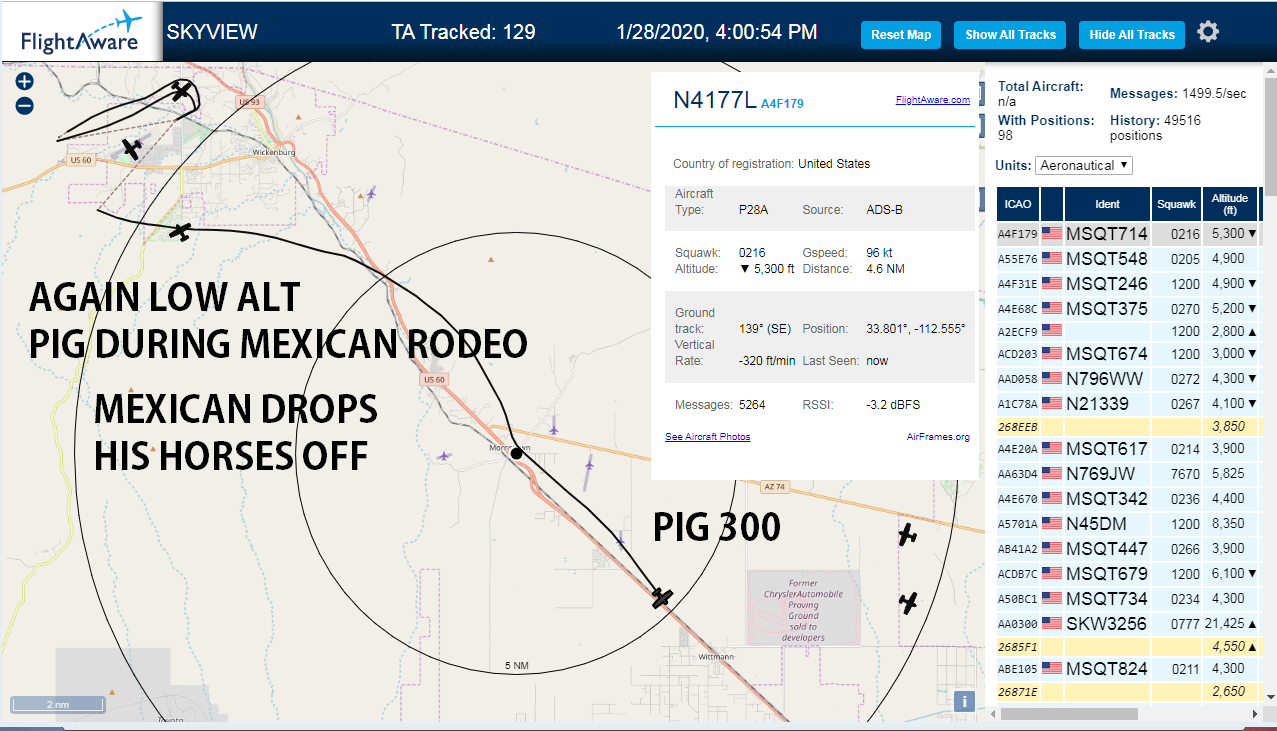
Task: Zoom out with the minus map button
Action: click(x=25, y=105)
